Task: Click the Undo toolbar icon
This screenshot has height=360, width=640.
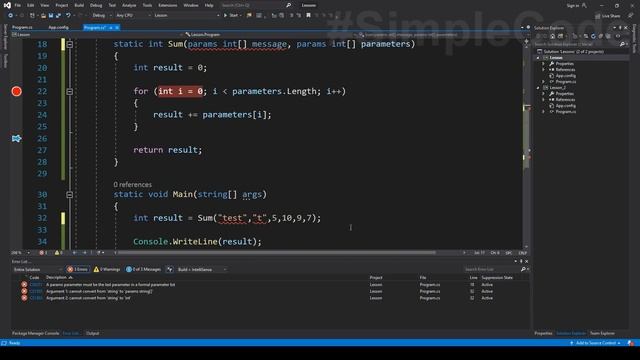Action: 68,15
